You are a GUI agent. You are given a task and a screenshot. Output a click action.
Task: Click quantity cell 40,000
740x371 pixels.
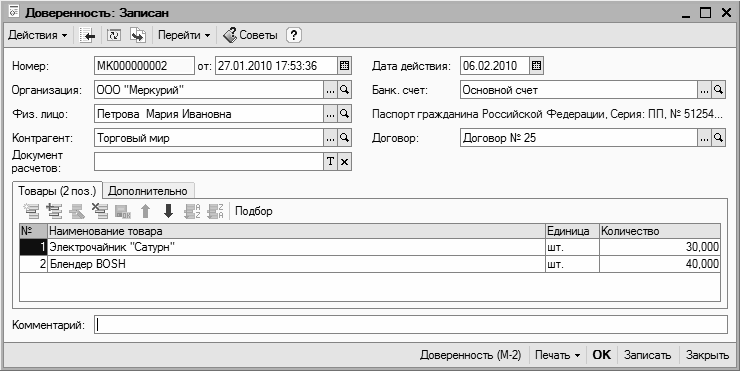click(660, 264)
